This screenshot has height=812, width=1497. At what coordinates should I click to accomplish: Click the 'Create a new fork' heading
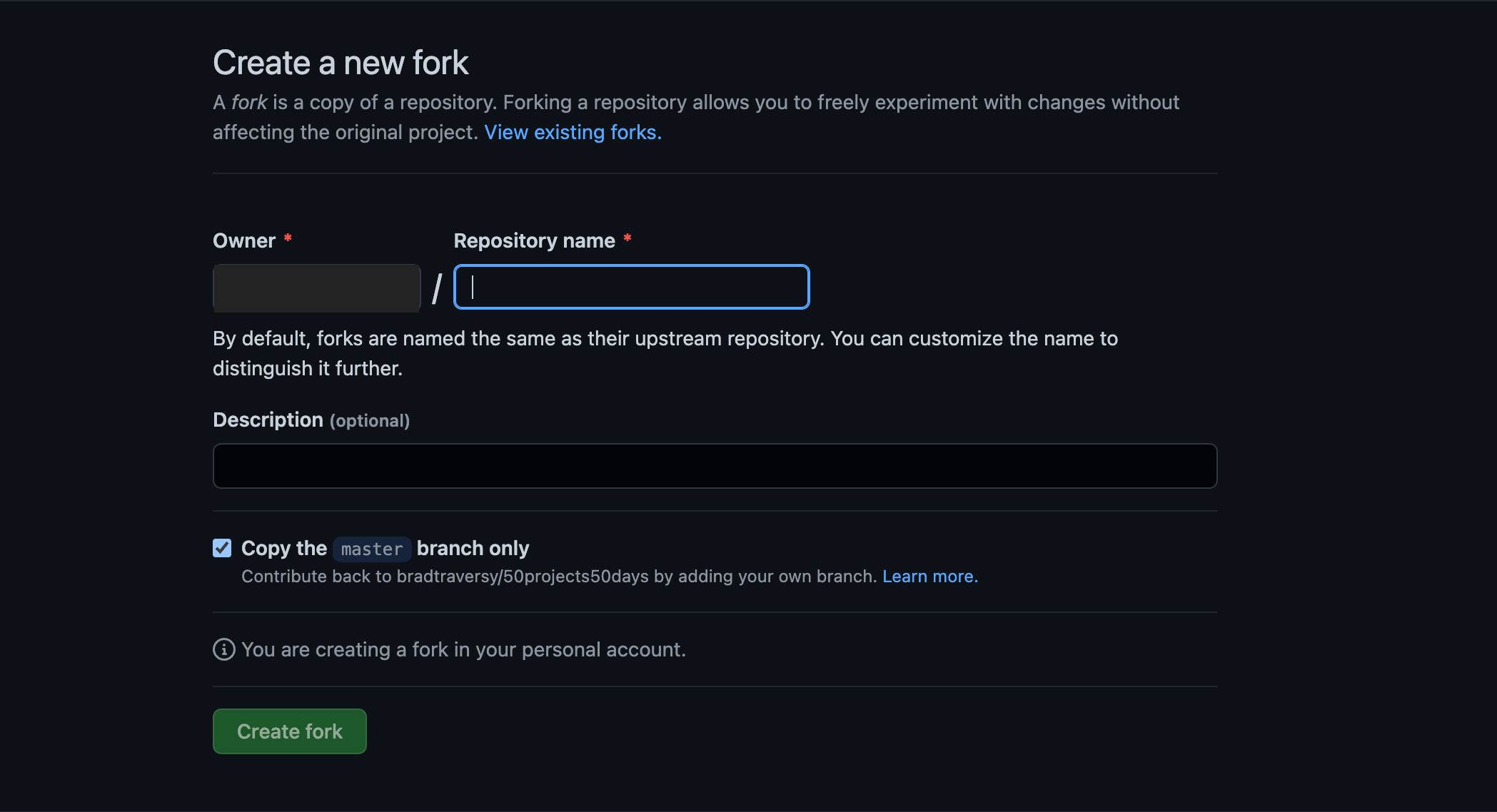point(341,63)
